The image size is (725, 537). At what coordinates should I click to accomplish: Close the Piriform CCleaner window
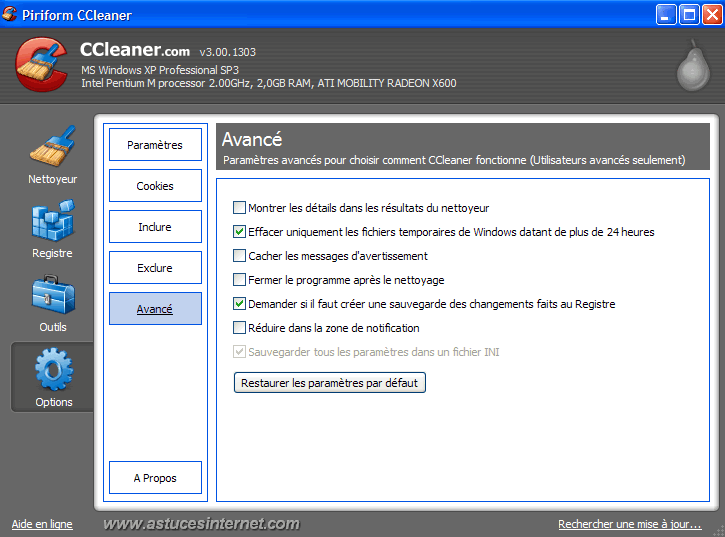tap(712, 15)
